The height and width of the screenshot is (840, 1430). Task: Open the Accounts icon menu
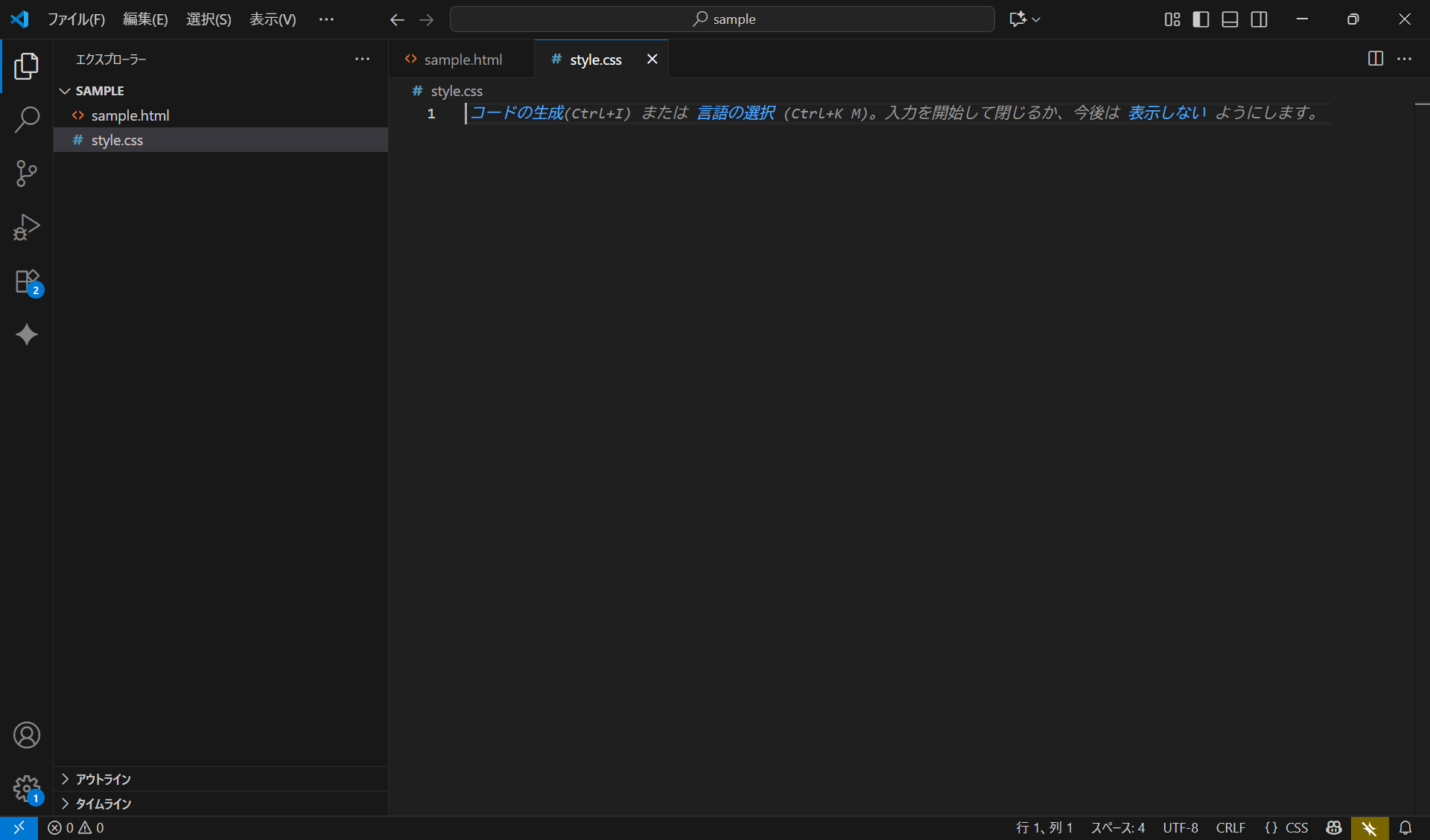(x=27, y=735)
